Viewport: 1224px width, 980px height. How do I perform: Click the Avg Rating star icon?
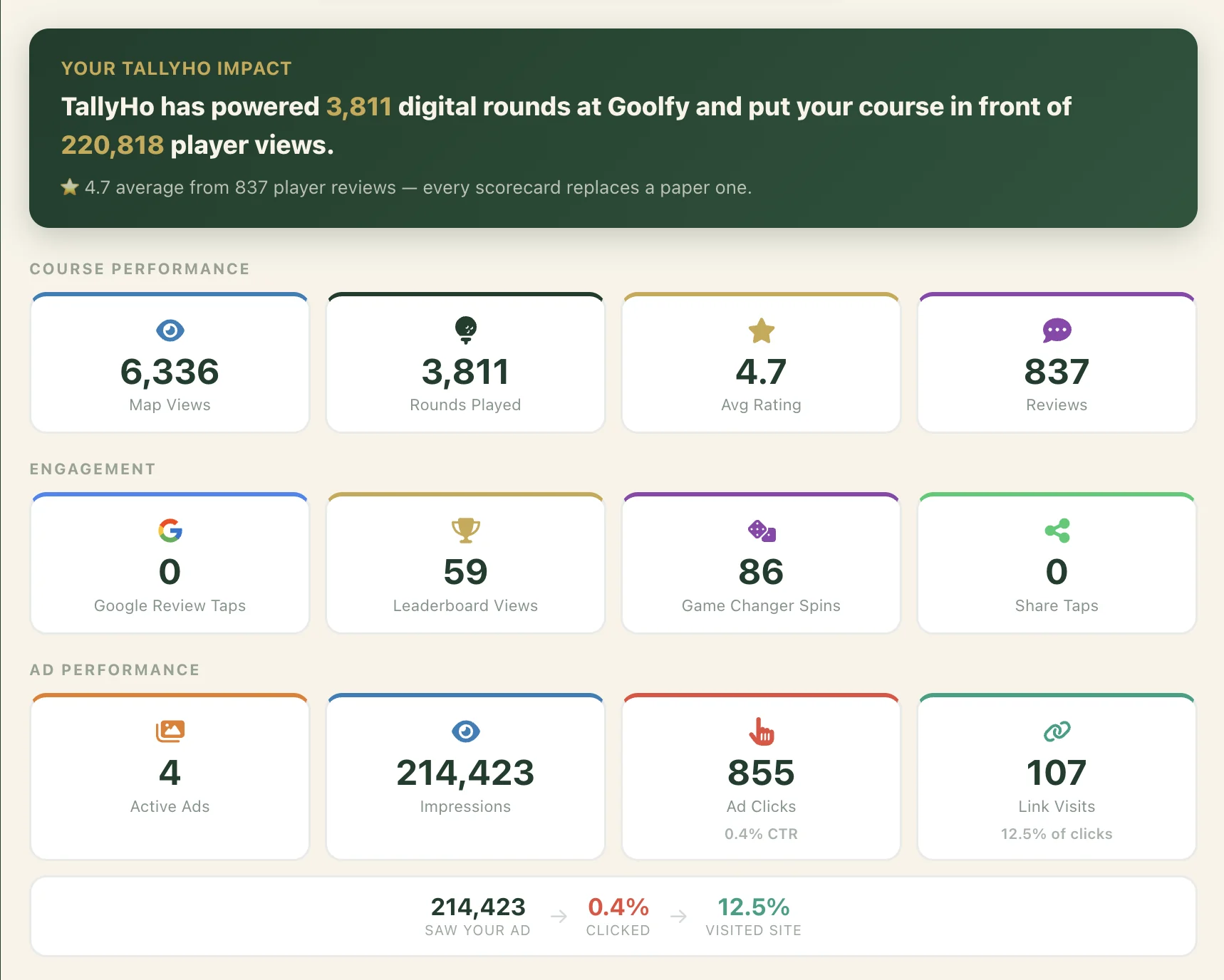pyautogui.click(x=761, y=330)
